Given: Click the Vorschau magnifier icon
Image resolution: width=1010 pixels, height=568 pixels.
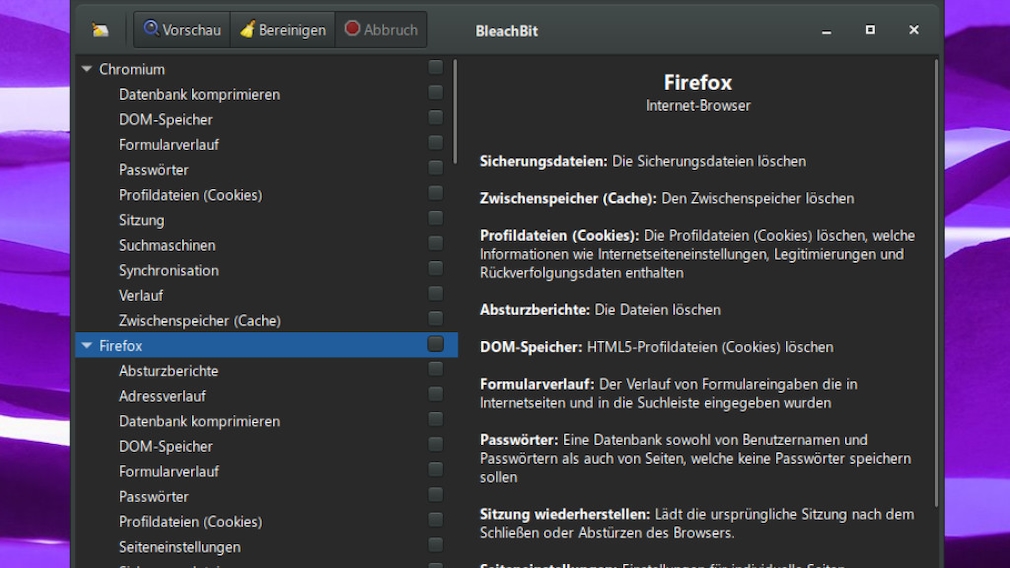Looking at the screenshot, I should click(151, 29).
